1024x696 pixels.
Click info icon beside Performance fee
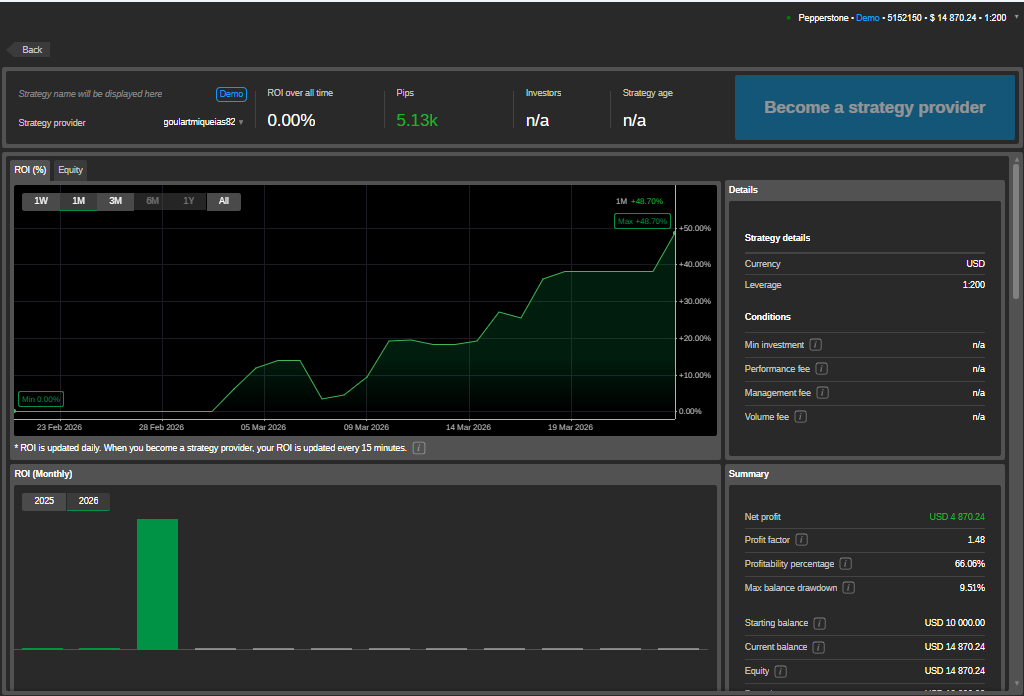click(822, 369)
